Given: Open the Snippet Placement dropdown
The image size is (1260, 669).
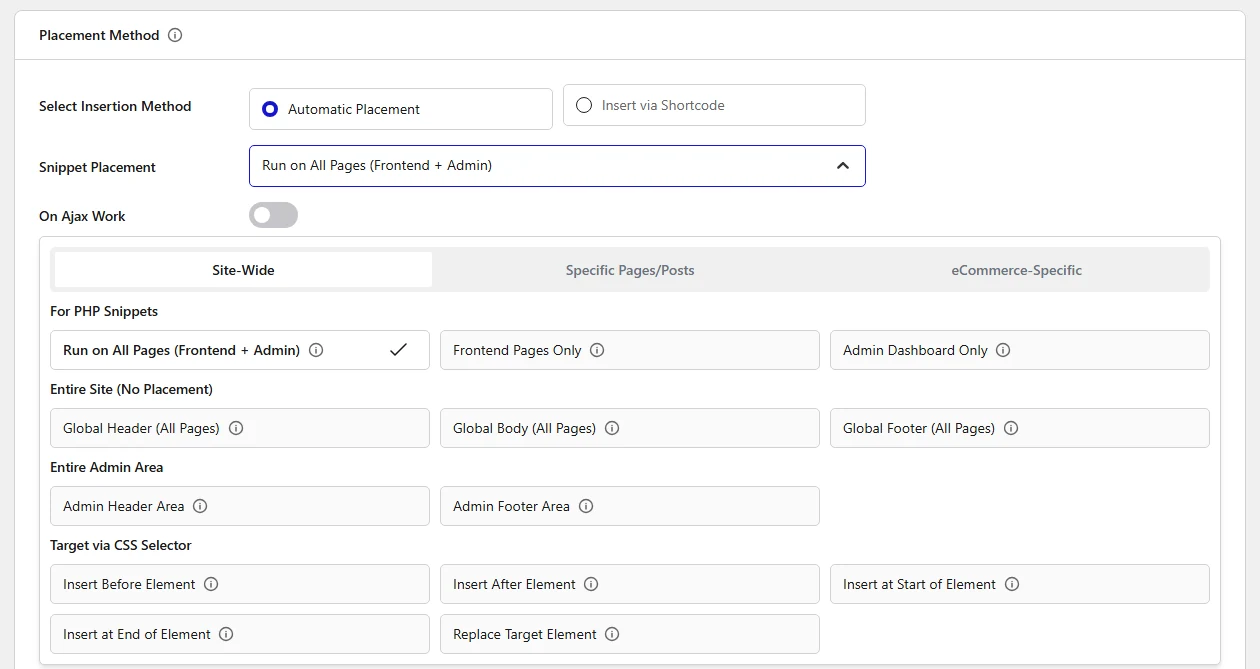Looking at the screenshot, I should pos(557,166).
